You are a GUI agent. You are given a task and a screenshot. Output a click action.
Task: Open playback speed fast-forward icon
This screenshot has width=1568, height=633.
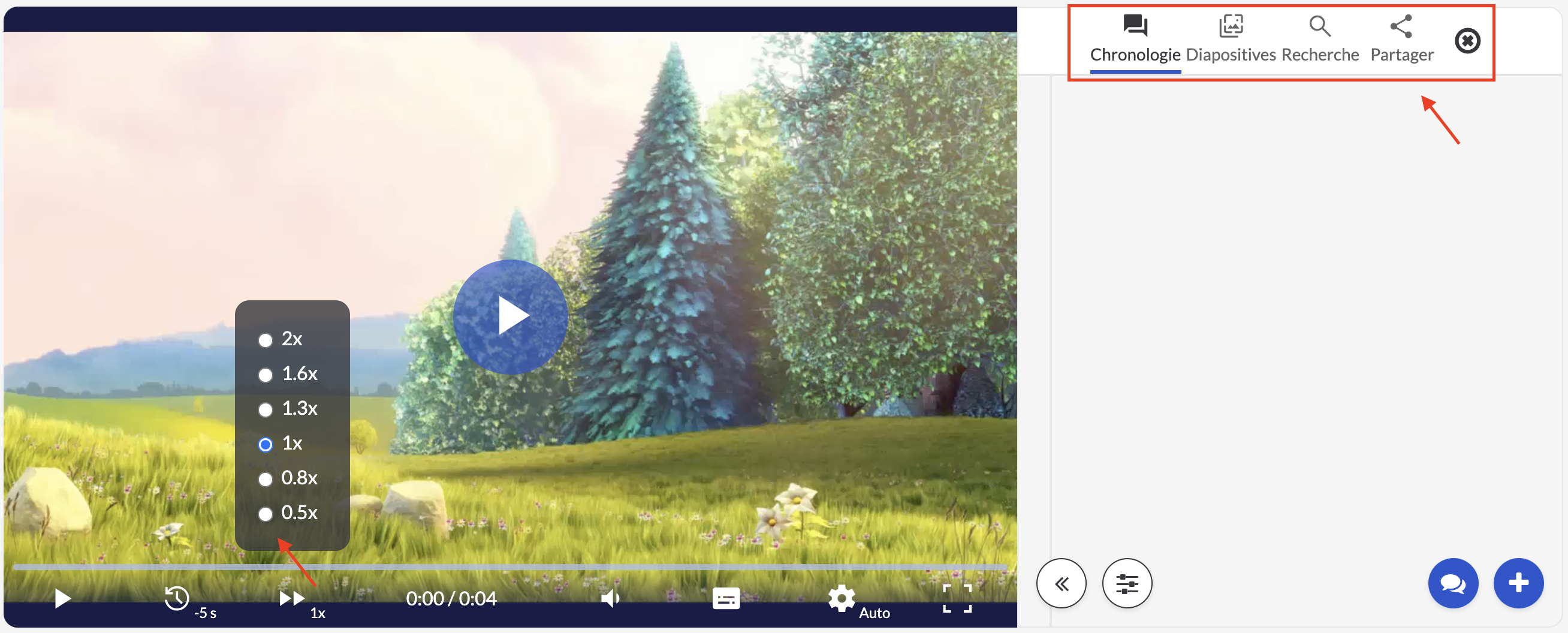point(291,598)
